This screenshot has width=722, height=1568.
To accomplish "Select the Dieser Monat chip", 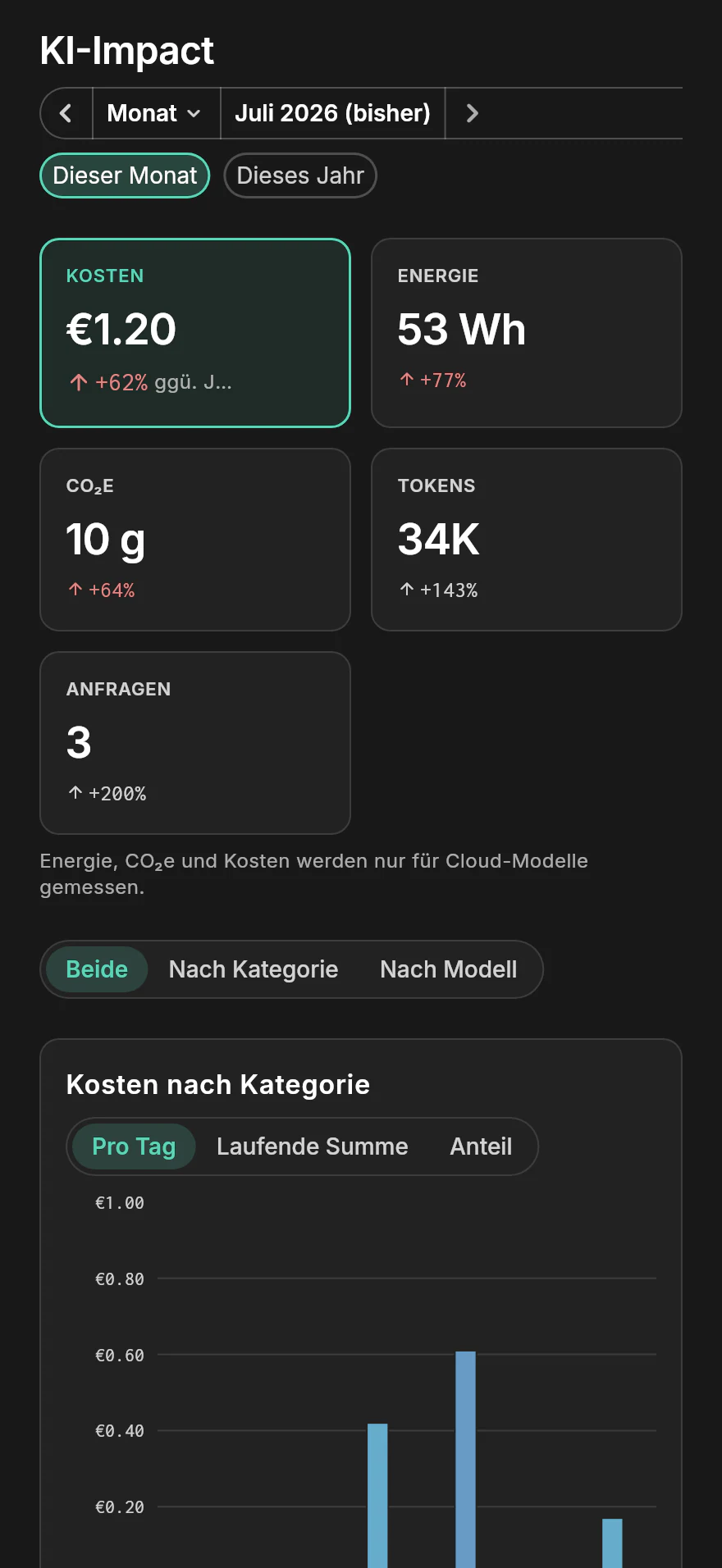I will pyautogui.click(x=125, y=175).
